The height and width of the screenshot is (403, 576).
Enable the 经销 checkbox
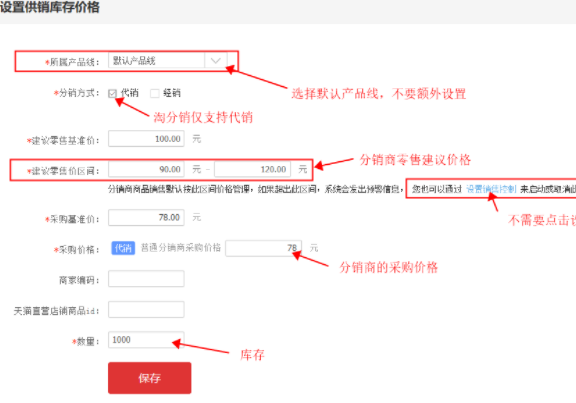pyautogui.click(x=155, y=93)
